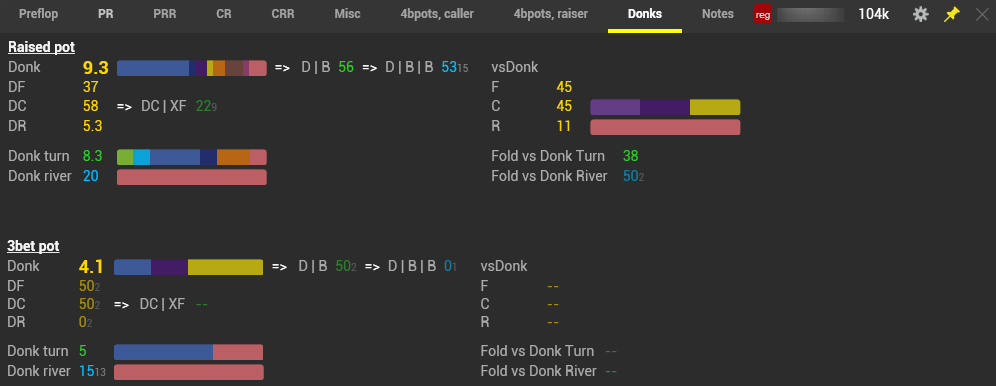Click the 104k hands count
Screen dimensions: 996x386
click(x=873, y=15)
